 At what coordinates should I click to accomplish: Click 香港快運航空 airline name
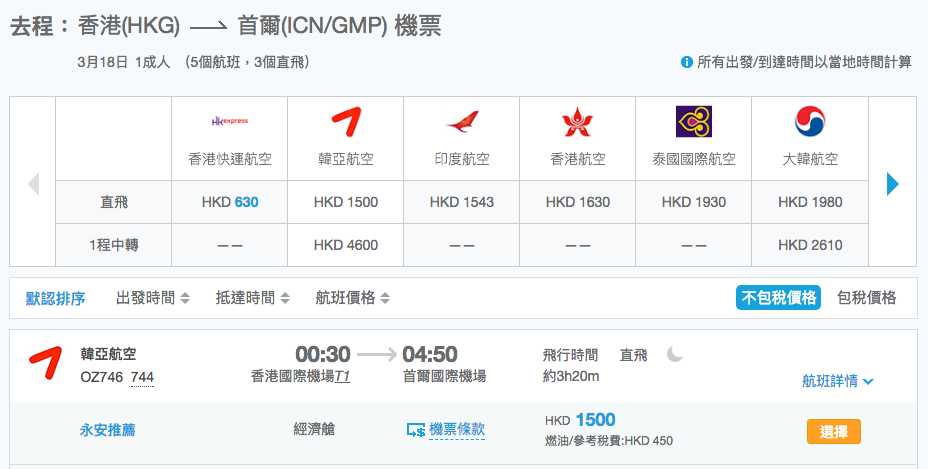(x=230, y=159)
